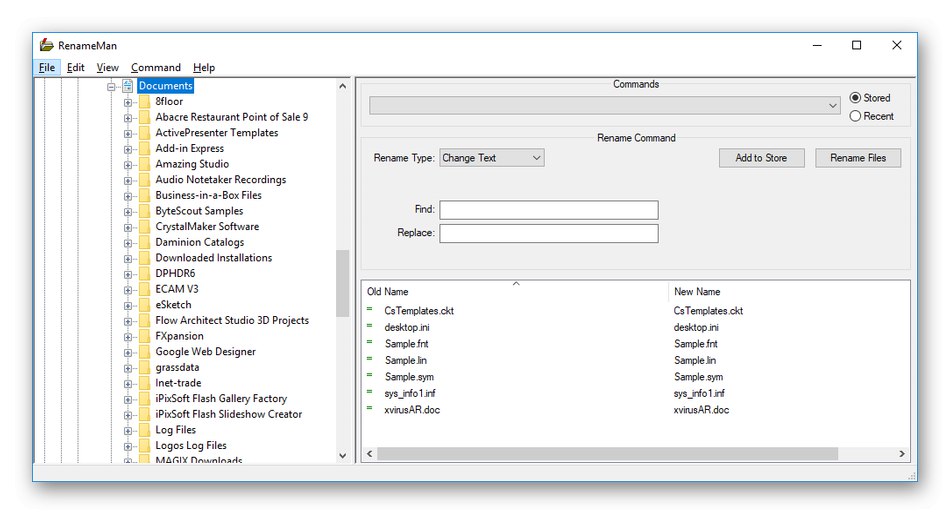Select the Inet-trade folder
This screenshot has height=514, width=950.
point(178,383)
